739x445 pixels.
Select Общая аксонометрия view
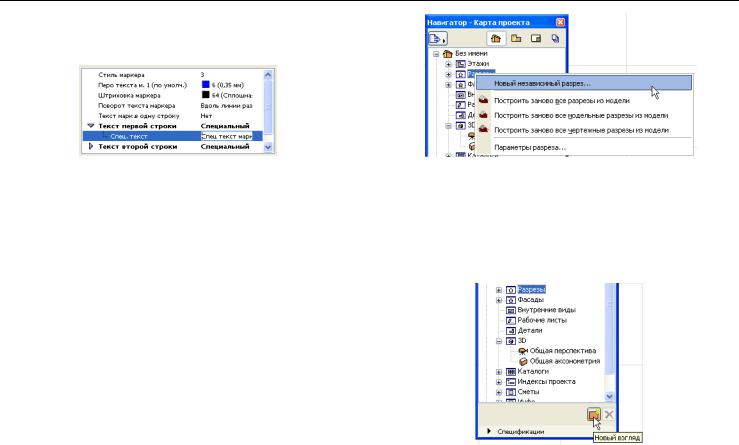565,361
